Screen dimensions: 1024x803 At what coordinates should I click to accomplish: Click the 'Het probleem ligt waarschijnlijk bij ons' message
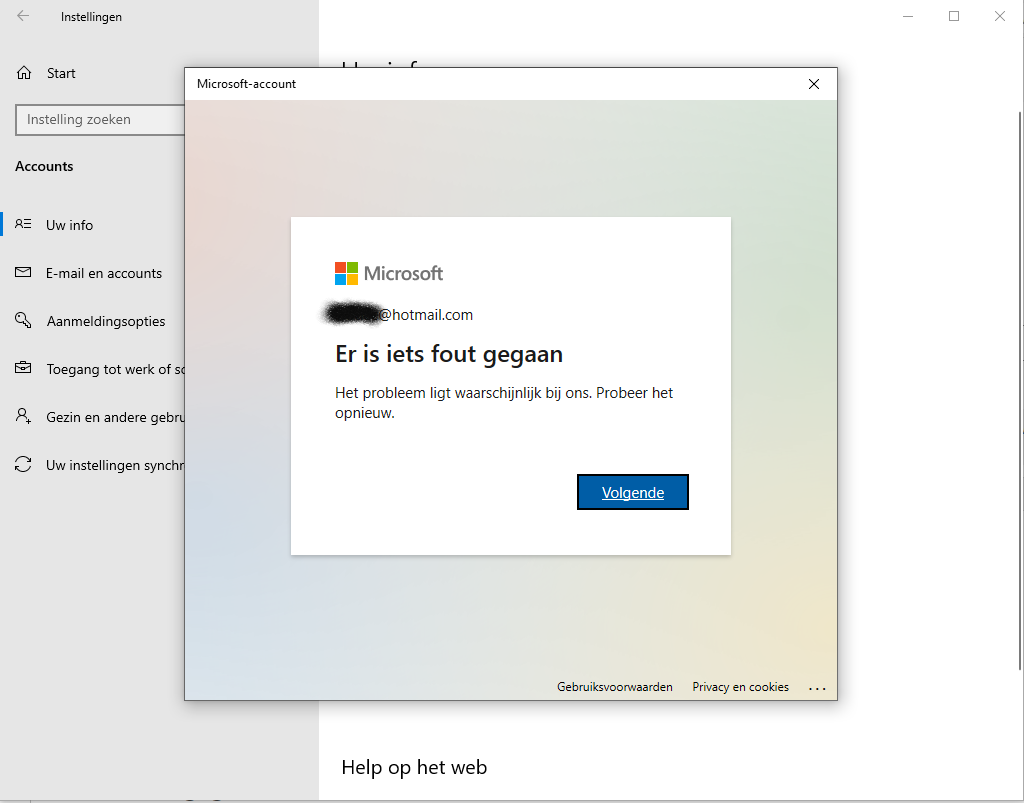(x=504, y=403)
